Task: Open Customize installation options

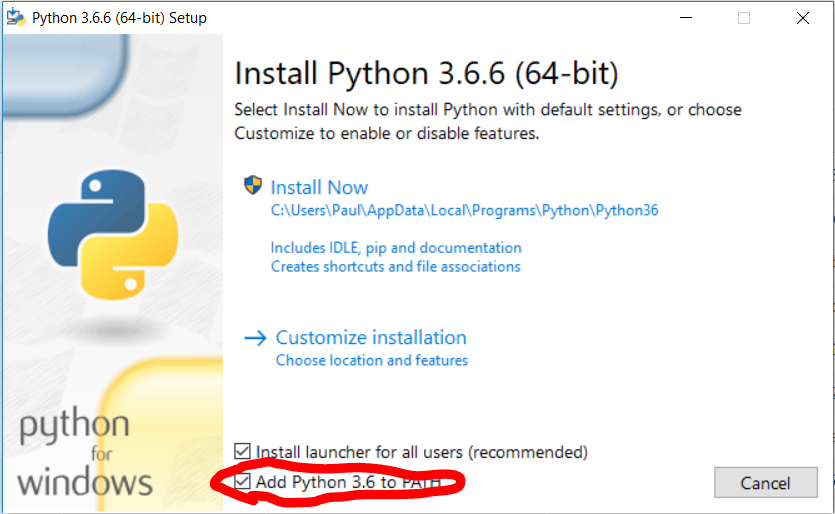Action: (371, 338)
